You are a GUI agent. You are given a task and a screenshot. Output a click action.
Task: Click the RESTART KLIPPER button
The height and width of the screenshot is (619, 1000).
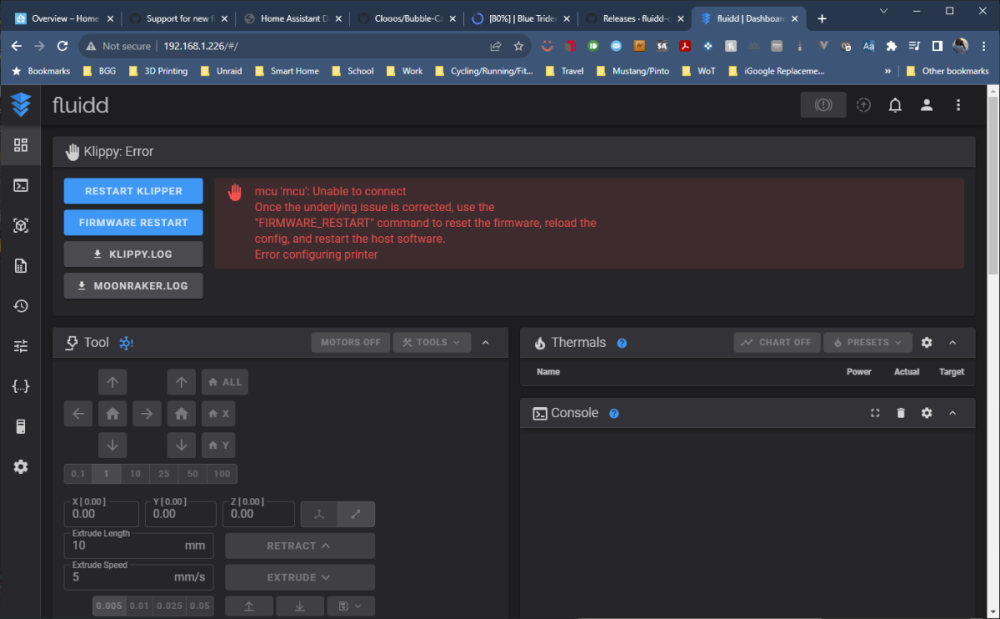[x=133, y=191]
